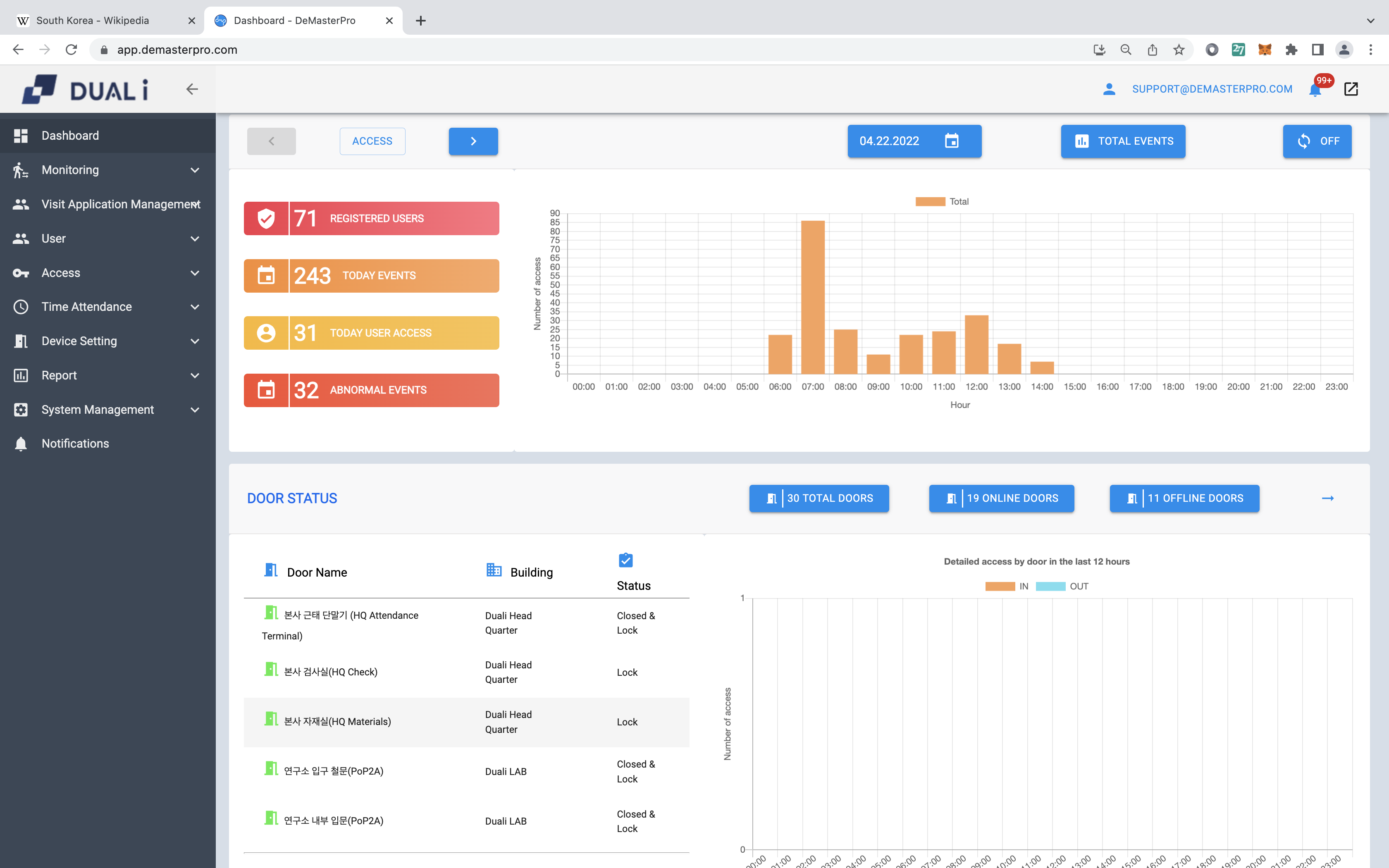Select the 연구소 내부 입문(PoP2A) row
Image resolution: width=1389 pixels, height=868 pixels.
(467, 821)
